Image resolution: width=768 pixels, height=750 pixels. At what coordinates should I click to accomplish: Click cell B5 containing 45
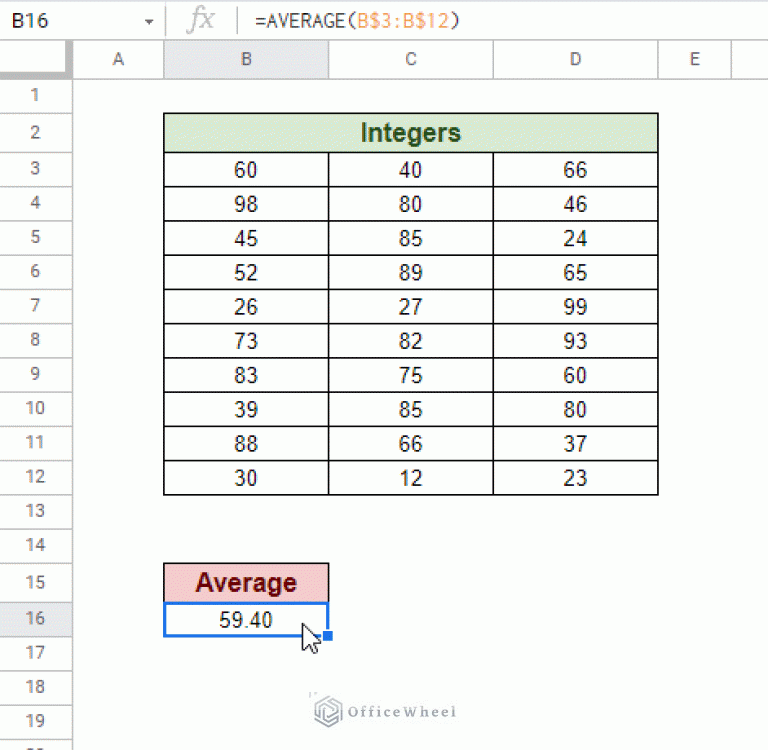pyautogui.click(x=246, y=238)
